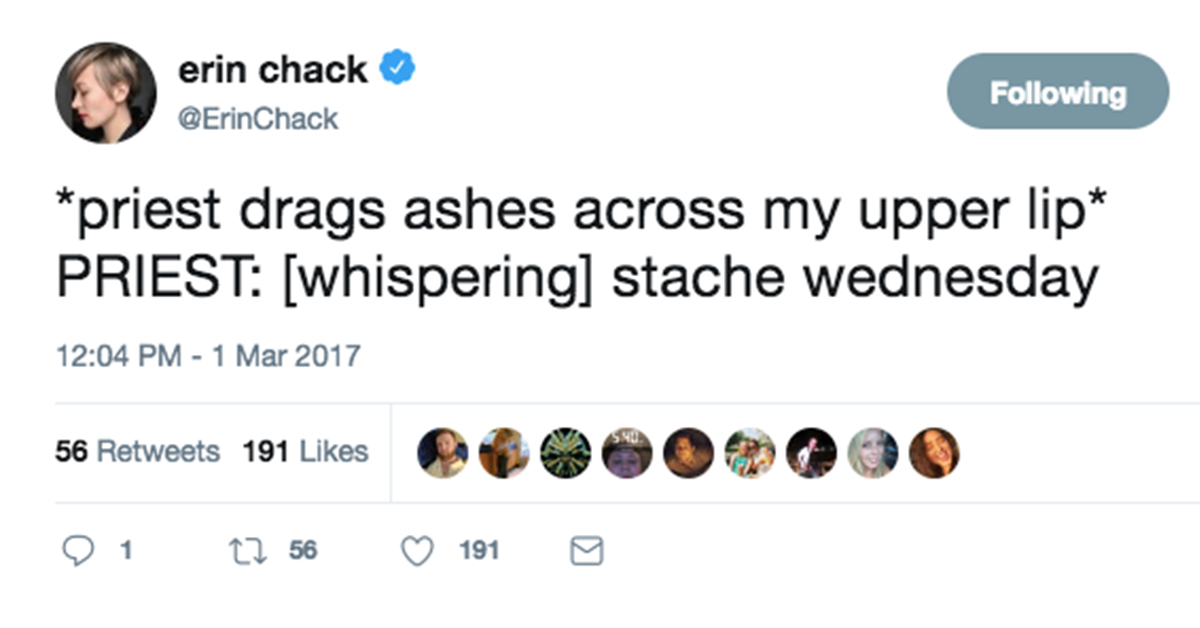Click the envelope direct message icon

587,551
